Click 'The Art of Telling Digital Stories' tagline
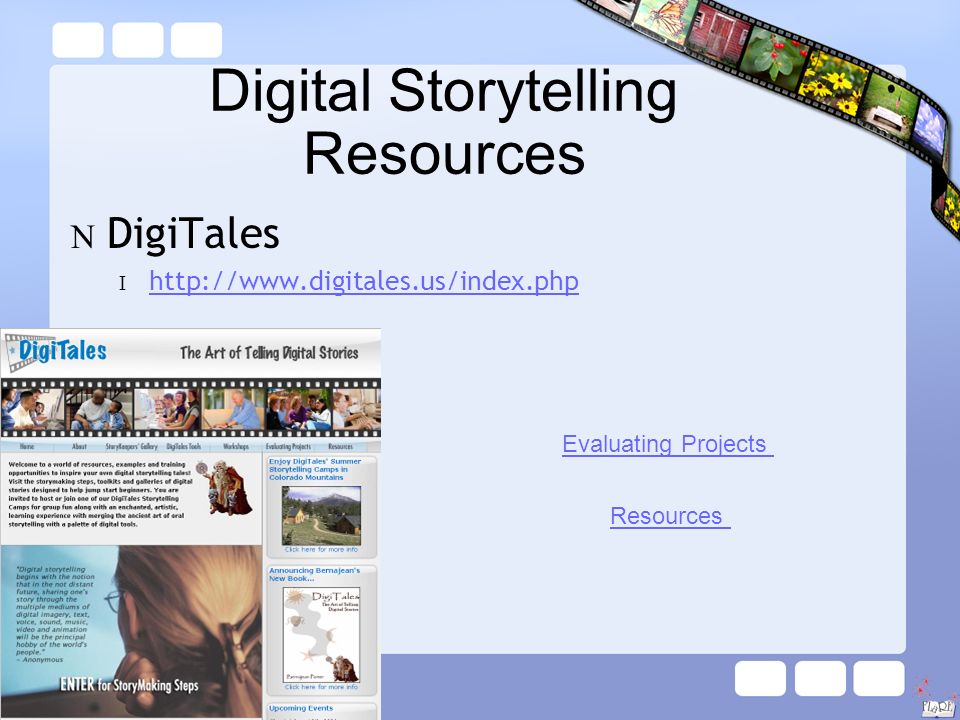This screenshot has width=960, height=720. [x=269, y=353]
